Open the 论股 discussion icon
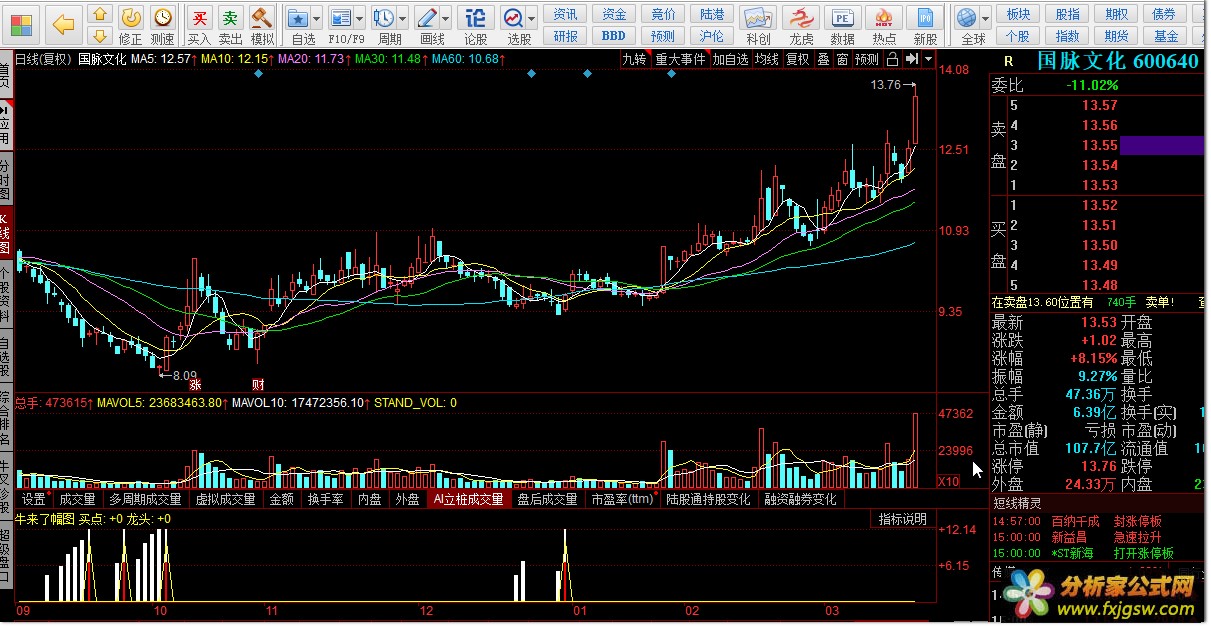Screen dimensions: 1211x626 (x=476, y=18)
